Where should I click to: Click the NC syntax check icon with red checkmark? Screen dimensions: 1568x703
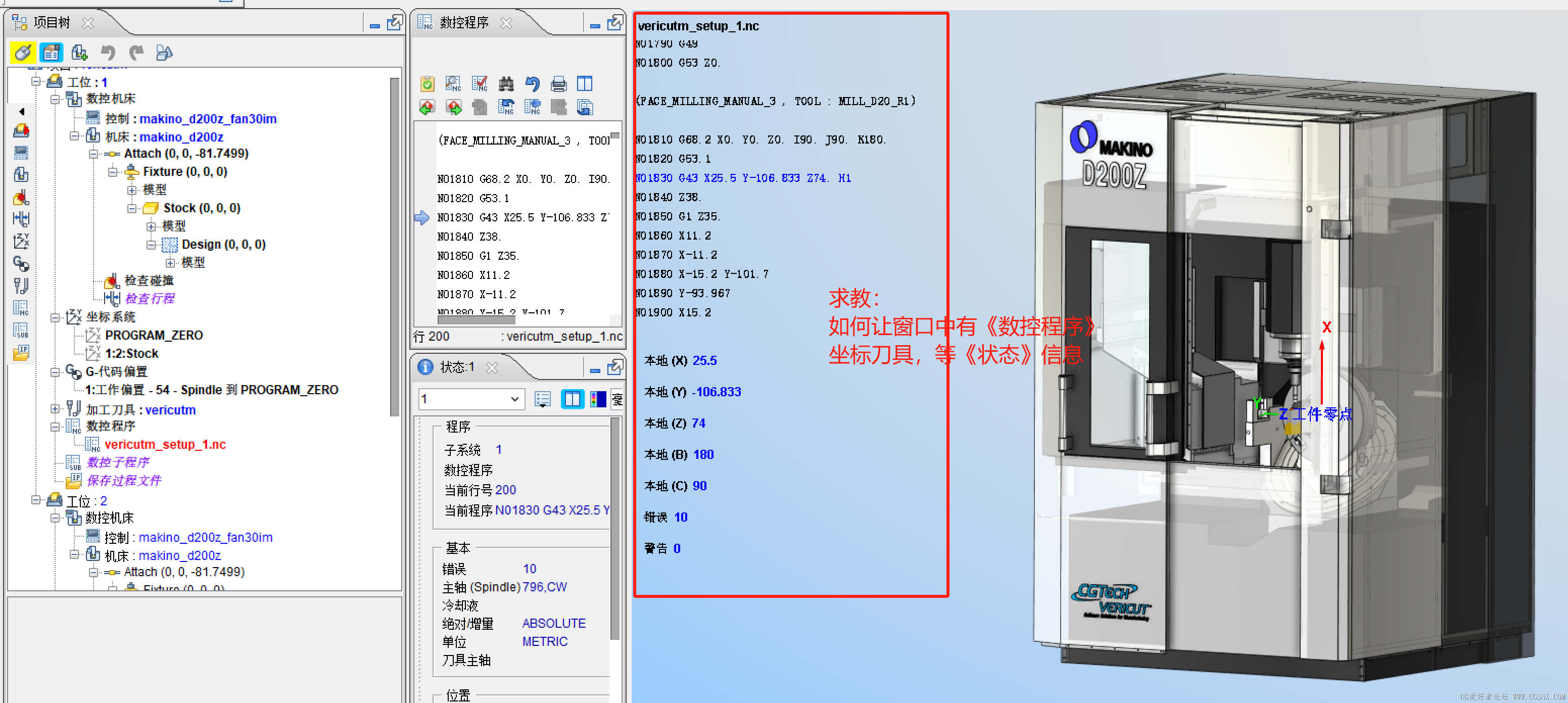point(480,83)
